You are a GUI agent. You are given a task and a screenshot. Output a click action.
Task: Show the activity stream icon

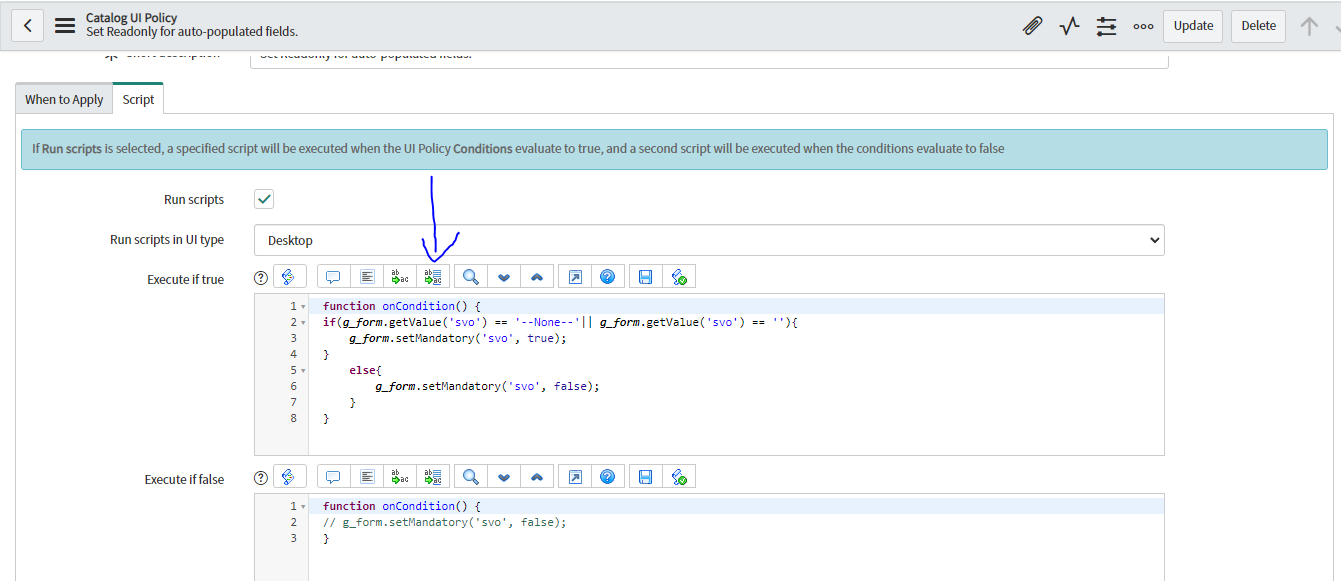pos(1070,26)
